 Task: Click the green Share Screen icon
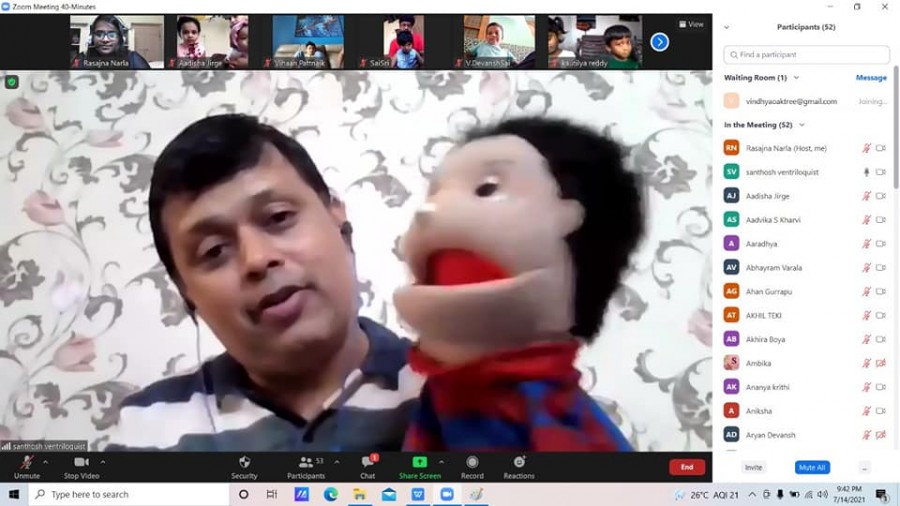click(x=420, y=462)
